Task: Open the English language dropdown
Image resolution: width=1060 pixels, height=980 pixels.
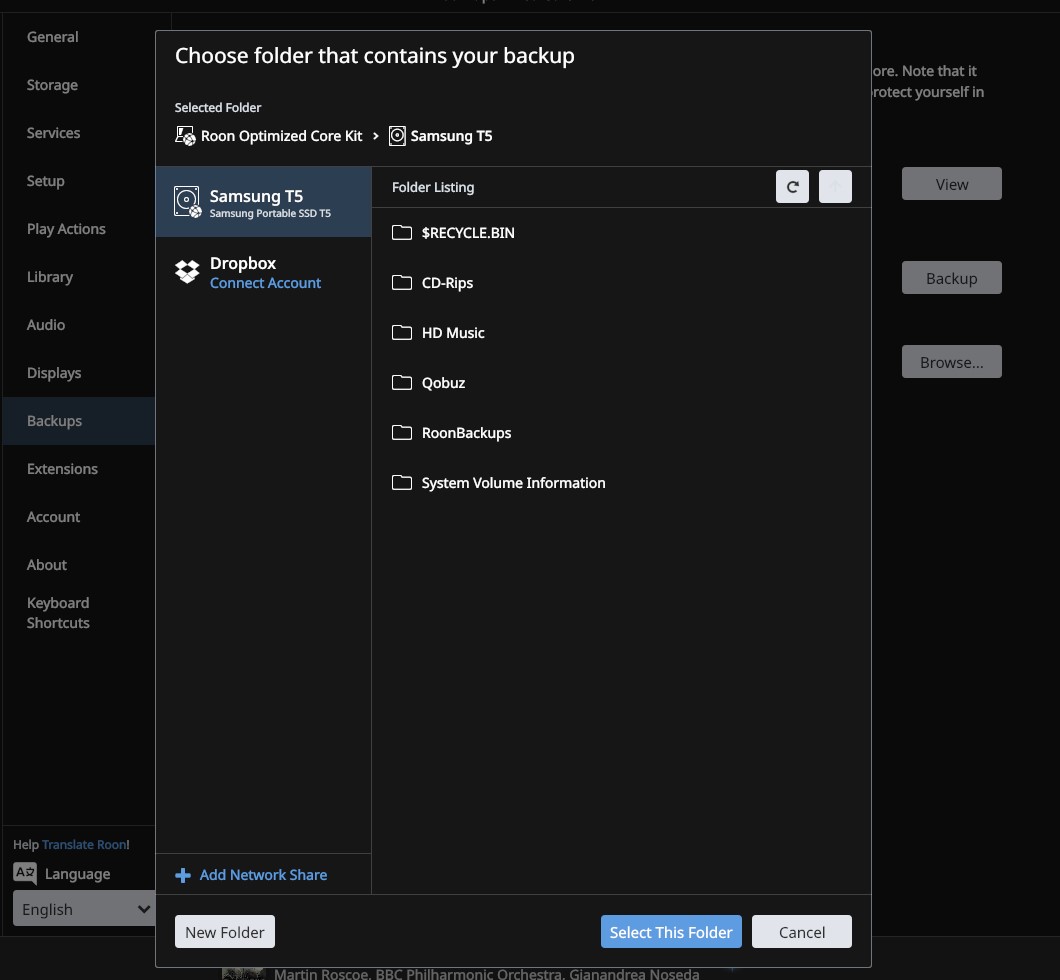Action: (84, 909)
